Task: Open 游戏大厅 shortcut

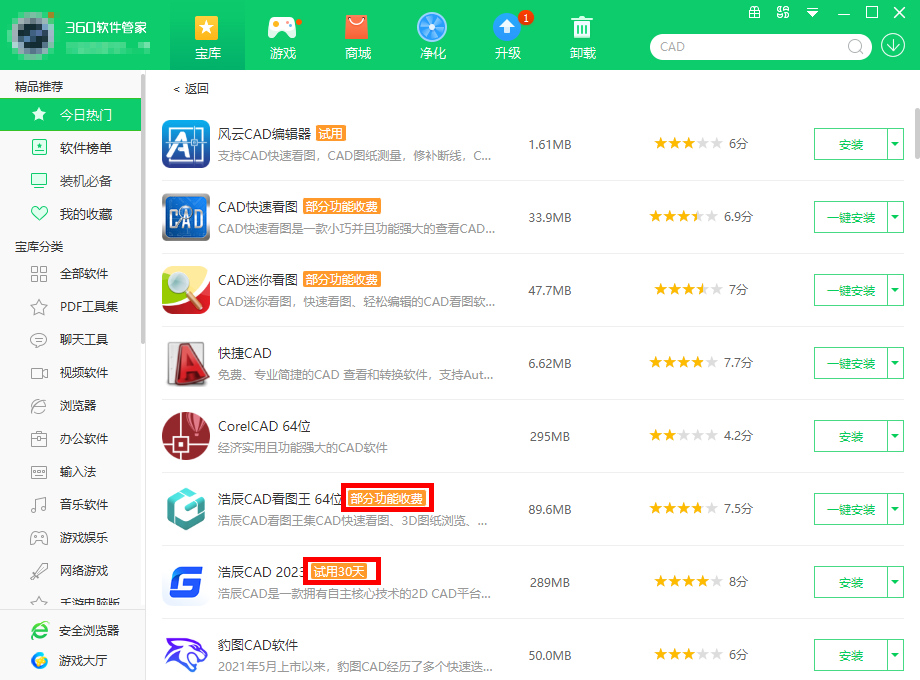Action: click(69, 661)
